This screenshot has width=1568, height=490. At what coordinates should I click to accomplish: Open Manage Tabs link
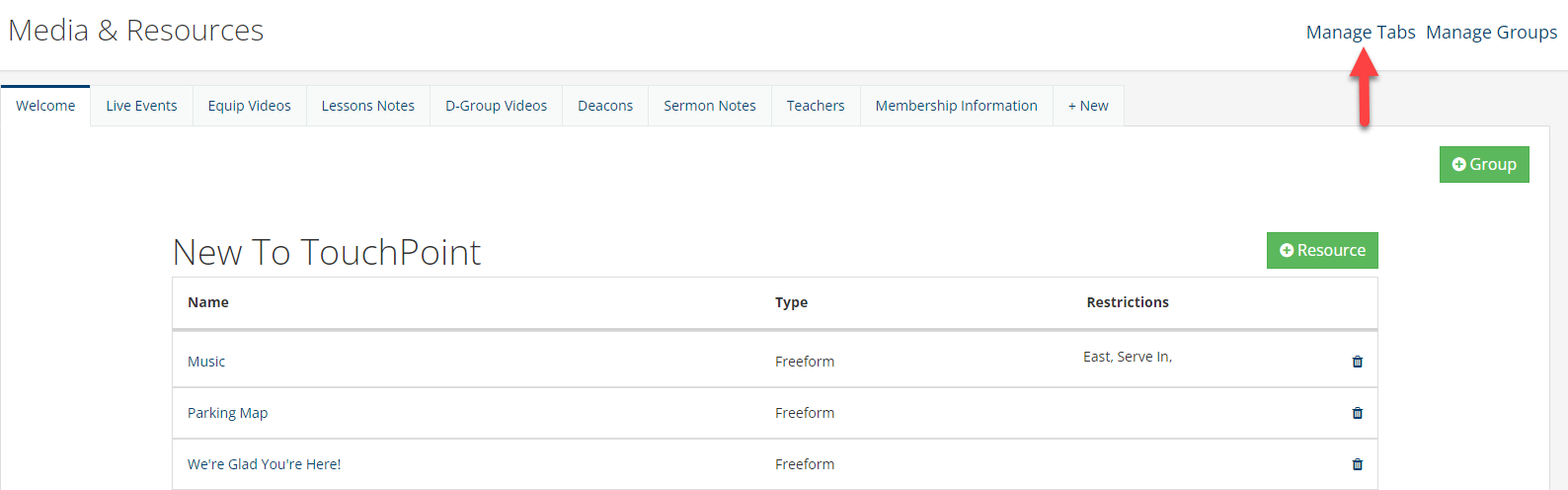(1361, 32)
